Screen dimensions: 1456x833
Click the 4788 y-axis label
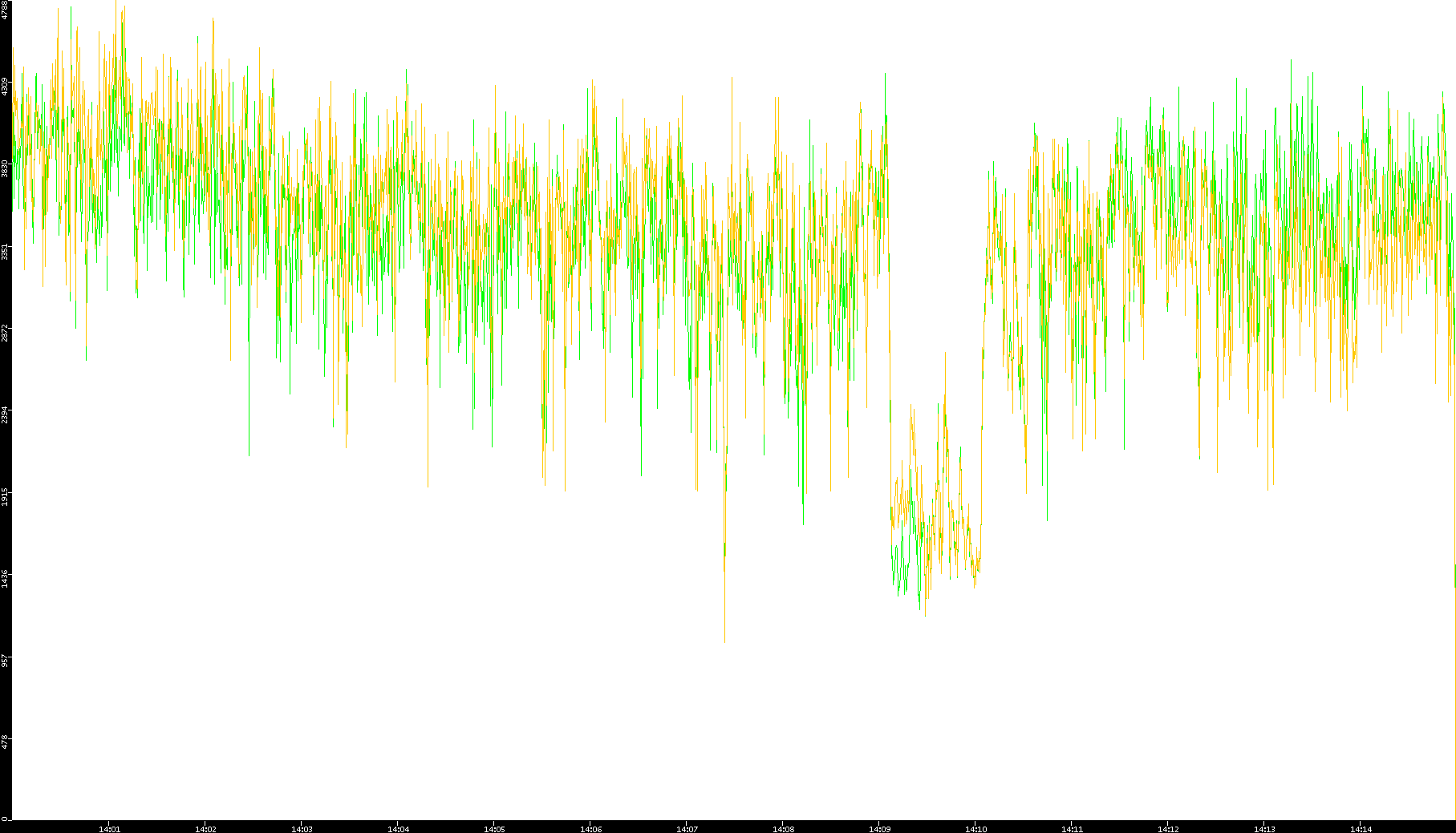point(5,10)
